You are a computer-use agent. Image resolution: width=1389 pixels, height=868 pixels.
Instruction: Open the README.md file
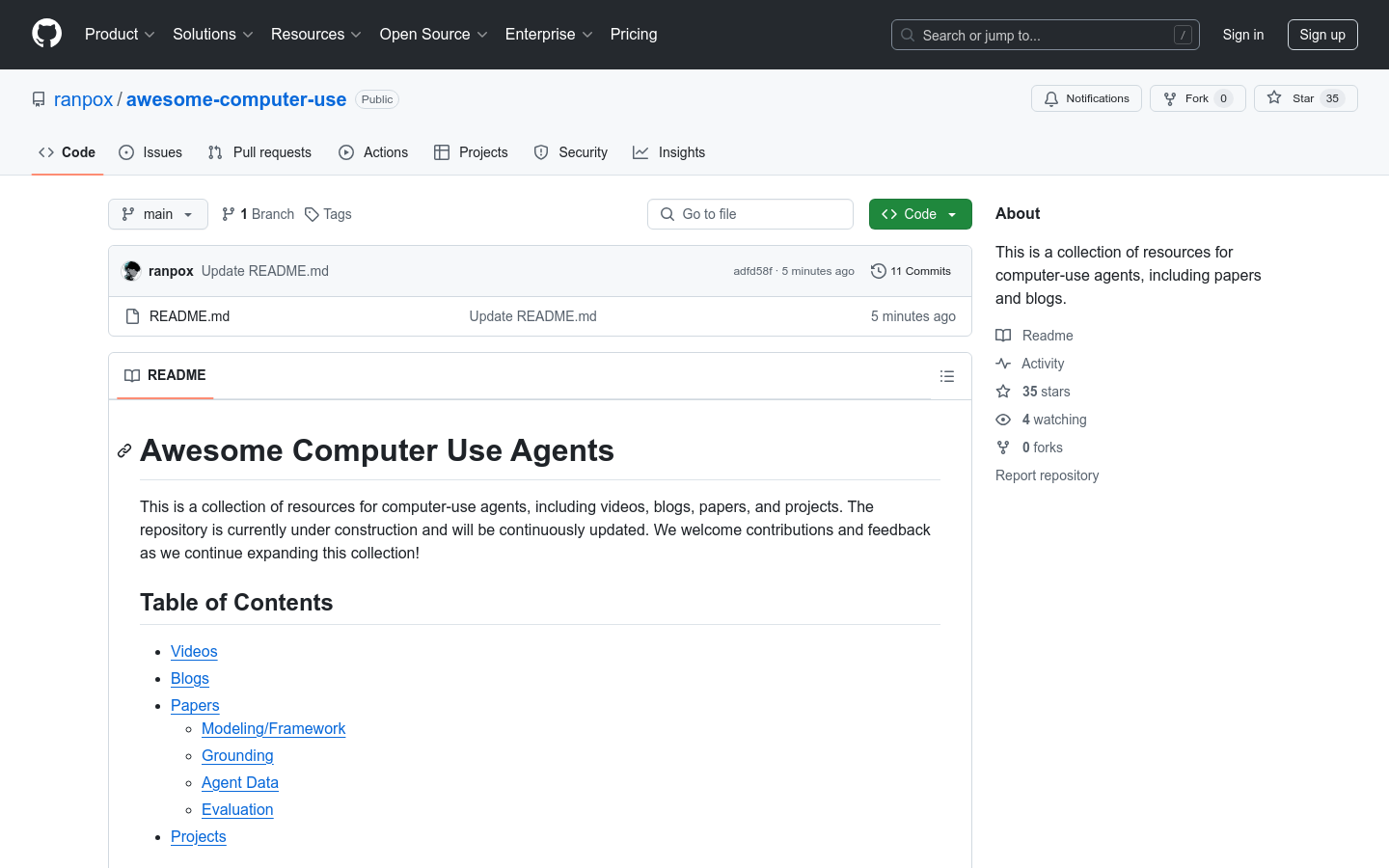coord(190,316)
